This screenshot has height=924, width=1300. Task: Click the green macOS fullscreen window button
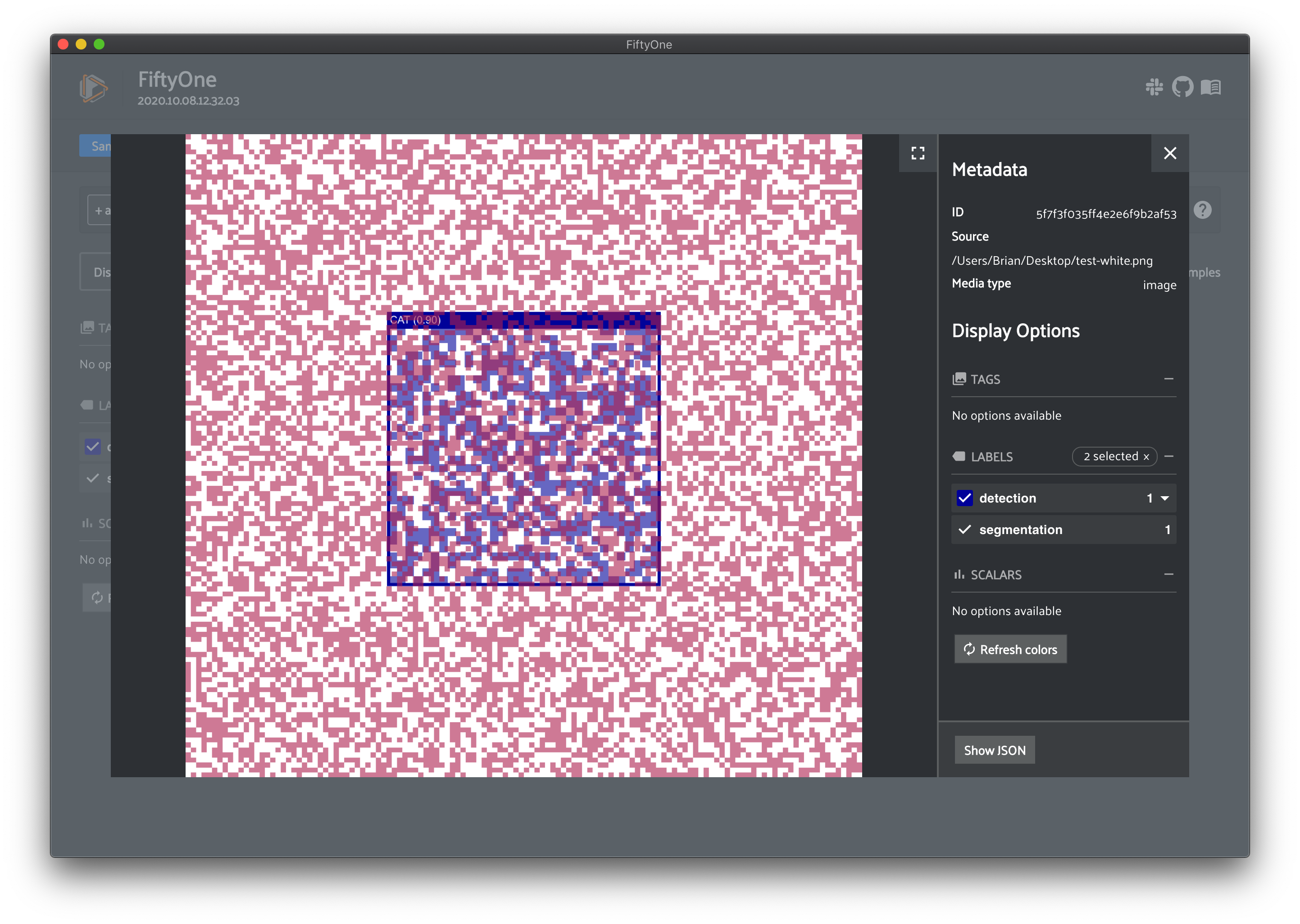point(99,45)
